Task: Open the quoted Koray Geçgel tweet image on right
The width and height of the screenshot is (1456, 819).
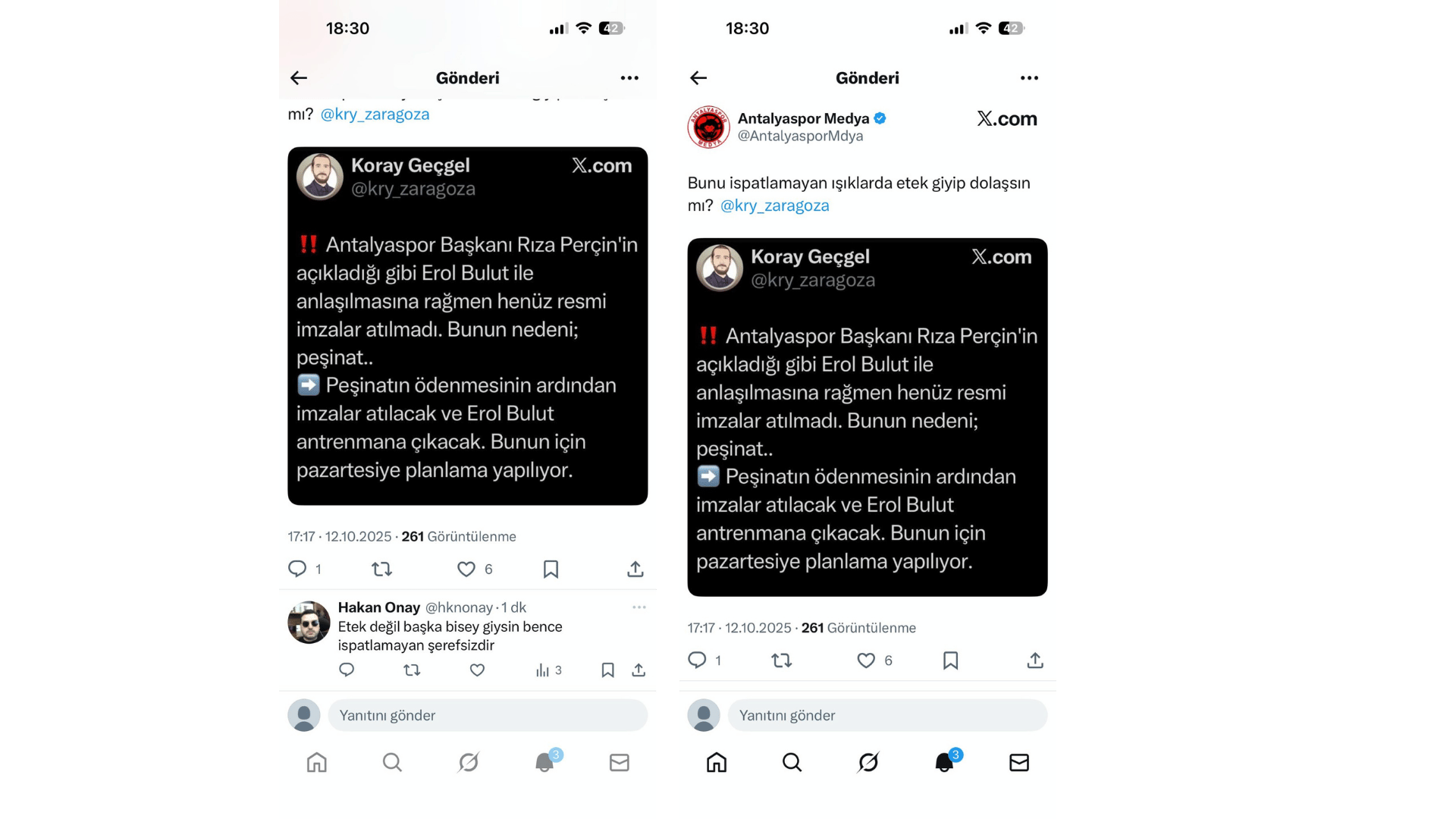Action: point(867,417)
